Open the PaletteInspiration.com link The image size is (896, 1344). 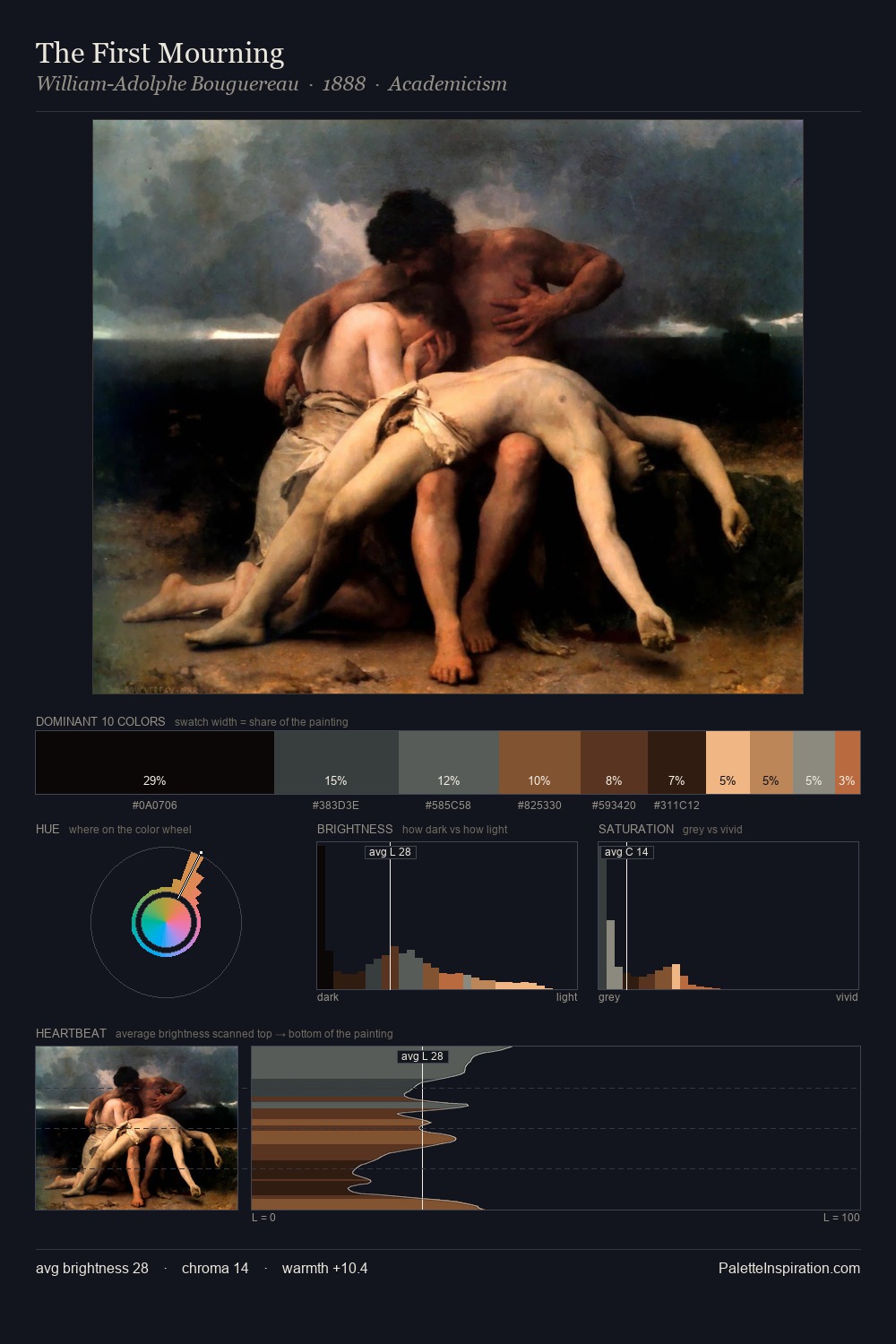click(x=789, y=1268)
